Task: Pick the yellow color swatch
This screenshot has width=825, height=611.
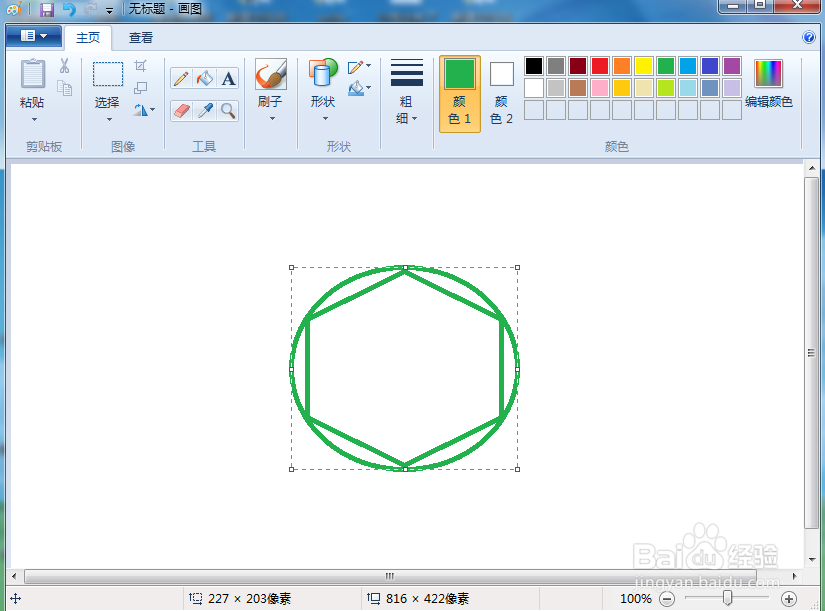Action: (x=643, y=66)
